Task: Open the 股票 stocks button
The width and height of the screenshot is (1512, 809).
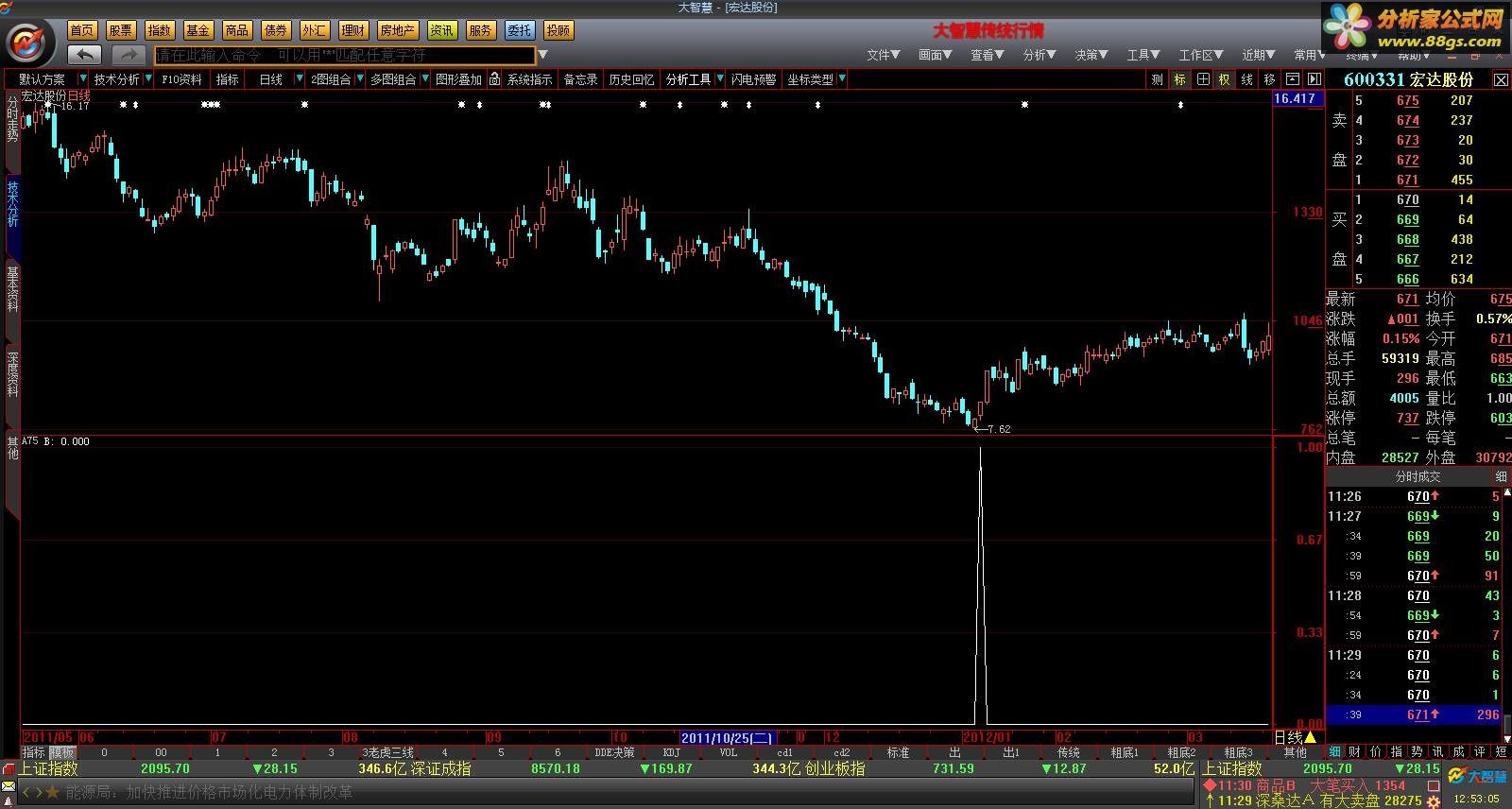Action: click(121, 30)
